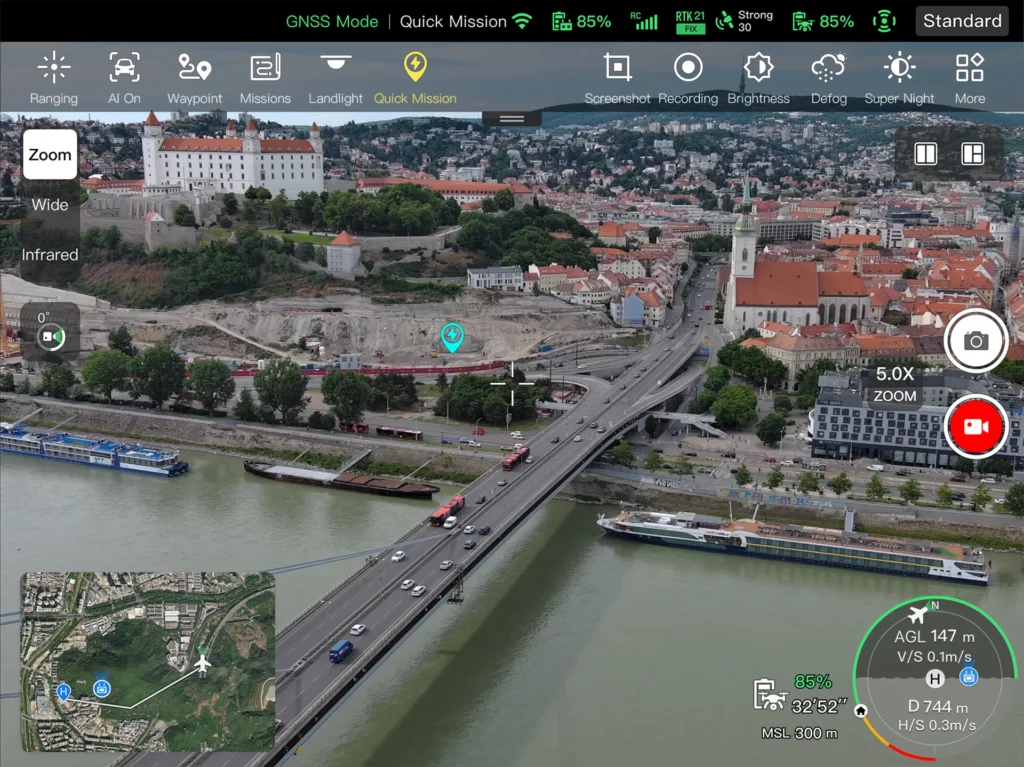
Task: Open the Missions panel
Action: pyautogui.click(x=265, y=78)
